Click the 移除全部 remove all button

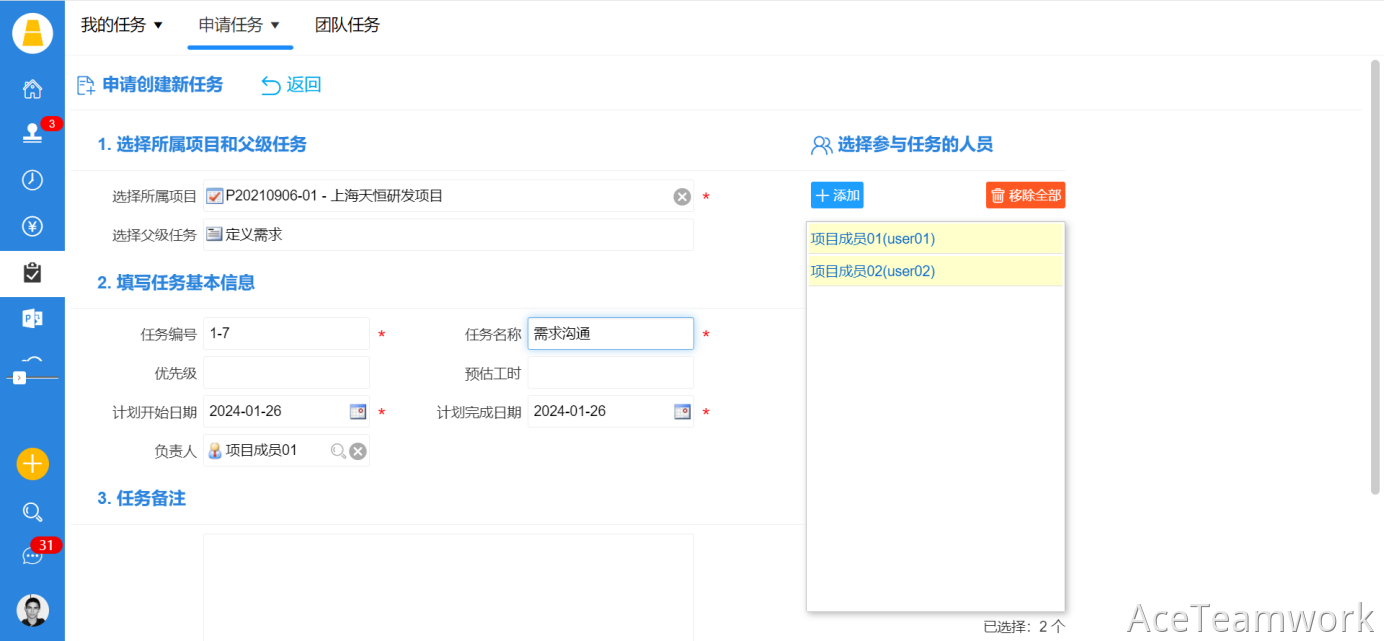point(1025,195)
